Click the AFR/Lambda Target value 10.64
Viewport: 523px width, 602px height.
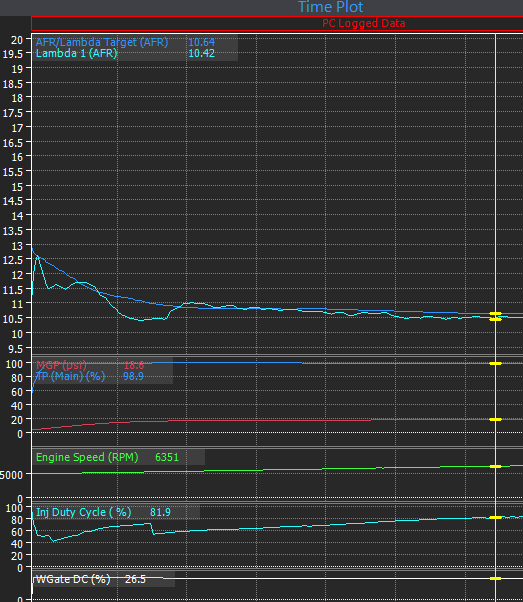tap(201, 42)
